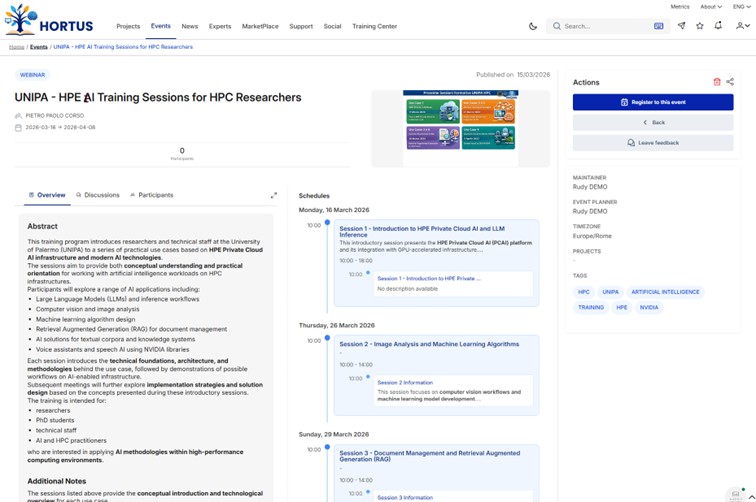Open the Metrics link

click(x=680, y=7)
